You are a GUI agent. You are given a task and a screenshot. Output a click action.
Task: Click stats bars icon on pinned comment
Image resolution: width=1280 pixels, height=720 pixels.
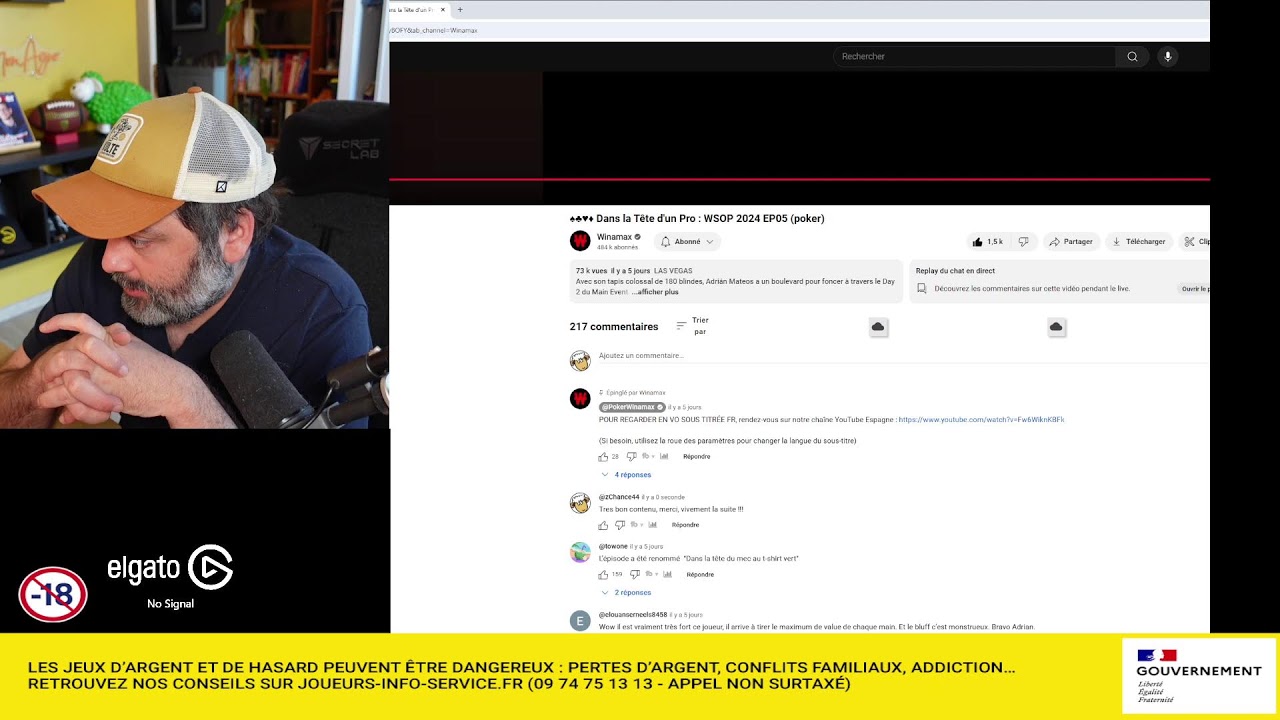(663, 457)
